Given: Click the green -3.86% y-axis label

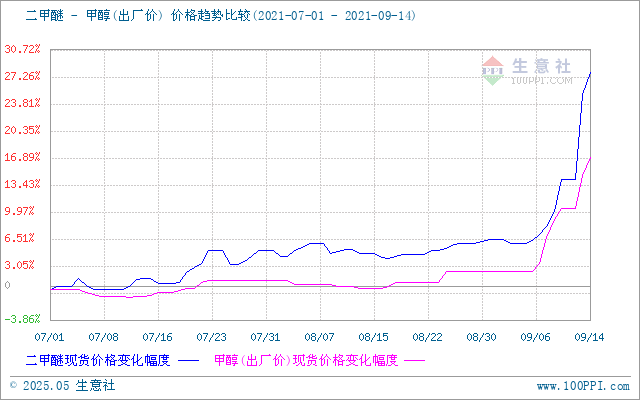Looking at the screenshot, I should 22,319.
